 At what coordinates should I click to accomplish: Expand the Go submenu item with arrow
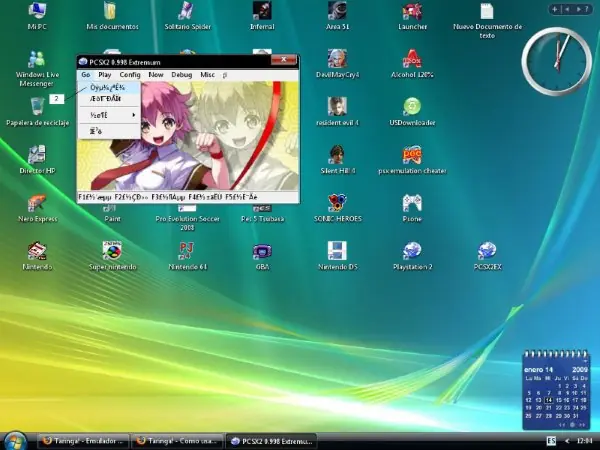[109, 115]
